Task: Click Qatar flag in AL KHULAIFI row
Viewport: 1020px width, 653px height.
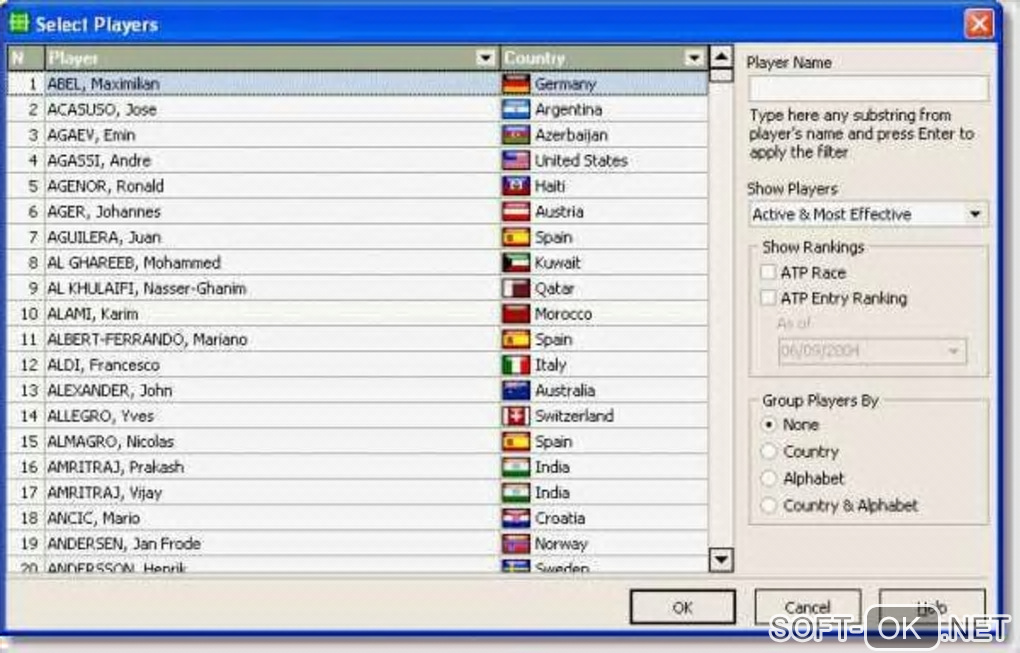Action: tap(516, 288)
